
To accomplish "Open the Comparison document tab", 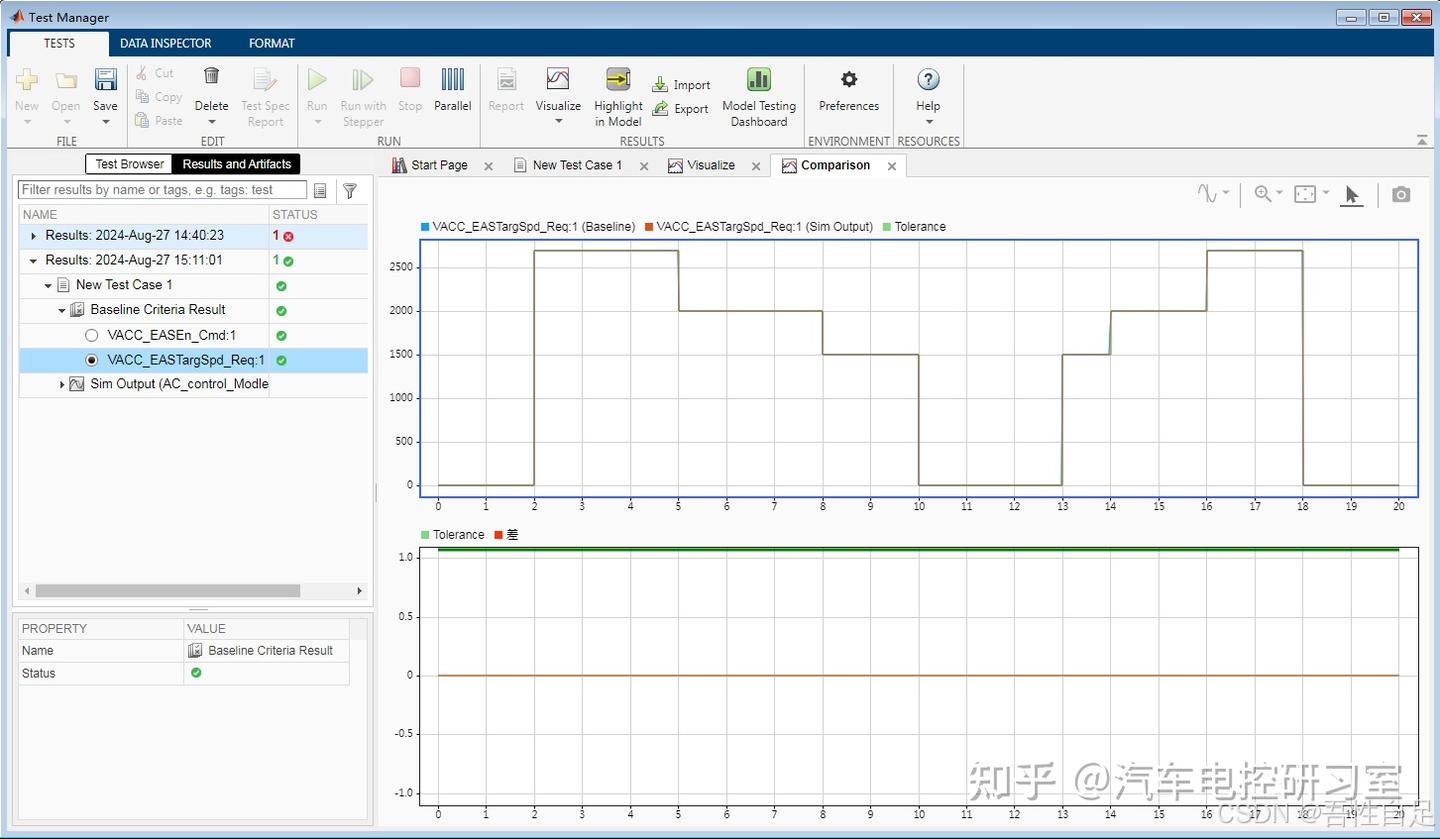I will tap(835, 165).
